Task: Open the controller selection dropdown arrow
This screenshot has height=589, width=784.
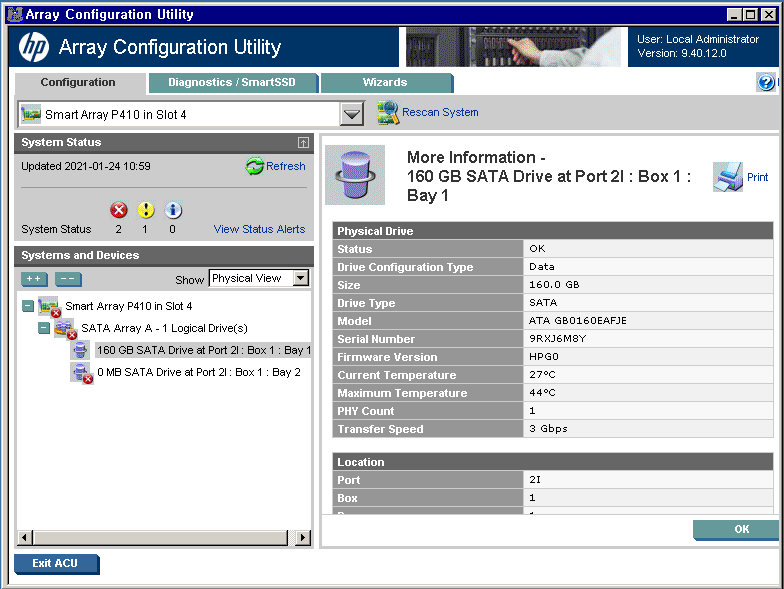Action: 352,114
